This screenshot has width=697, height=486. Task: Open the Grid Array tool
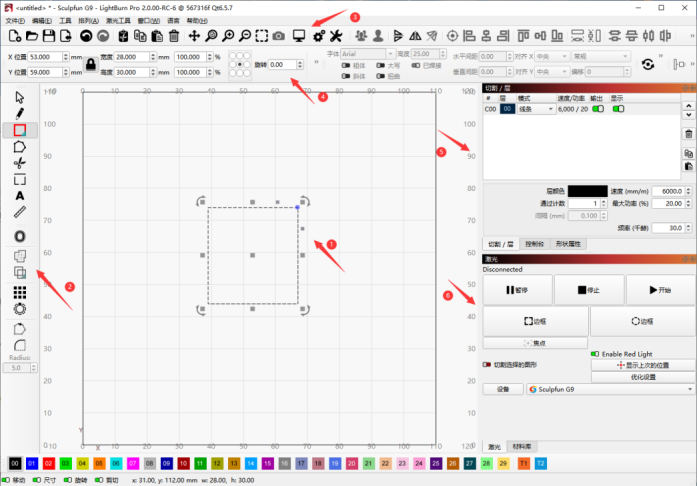pyautogui.click(x=20, y=292)
